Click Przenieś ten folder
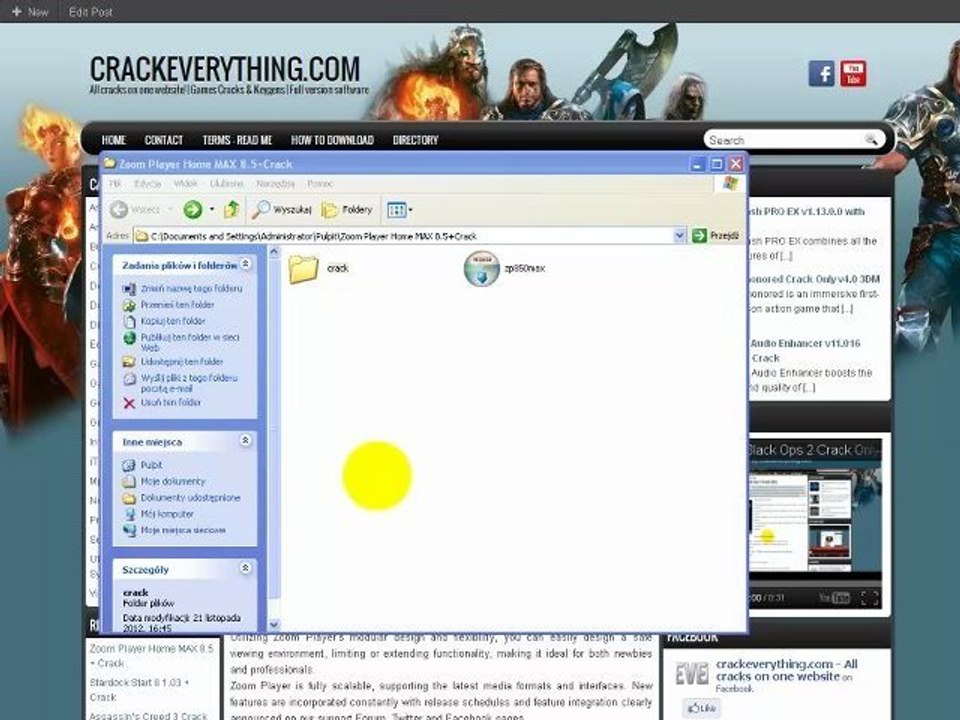 [177, 305]
